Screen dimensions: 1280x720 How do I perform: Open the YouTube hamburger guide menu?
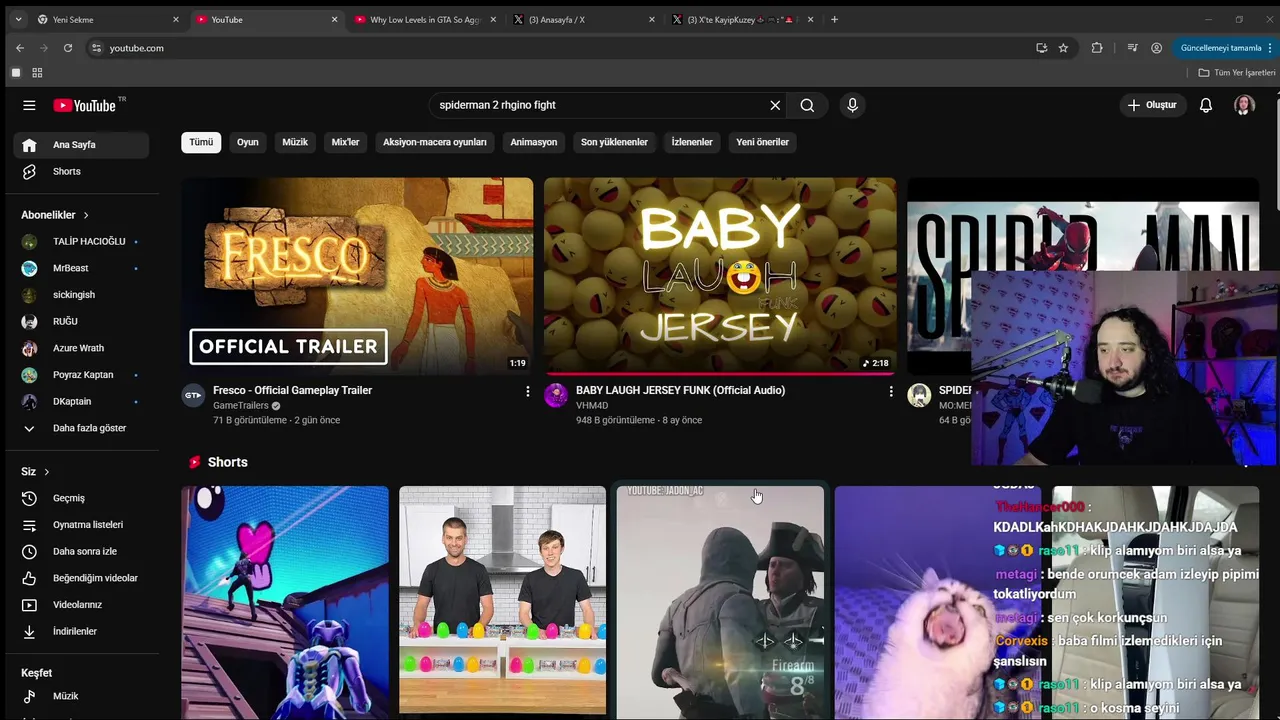(29, 105)
